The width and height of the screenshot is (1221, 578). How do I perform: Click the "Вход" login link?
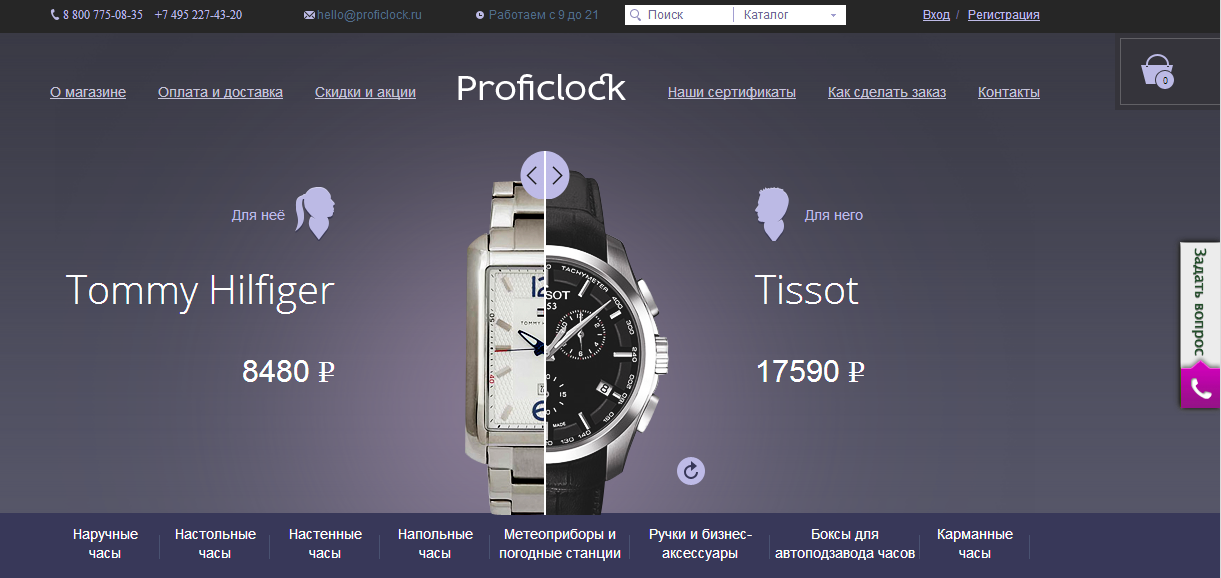click(x=936, y=15)
